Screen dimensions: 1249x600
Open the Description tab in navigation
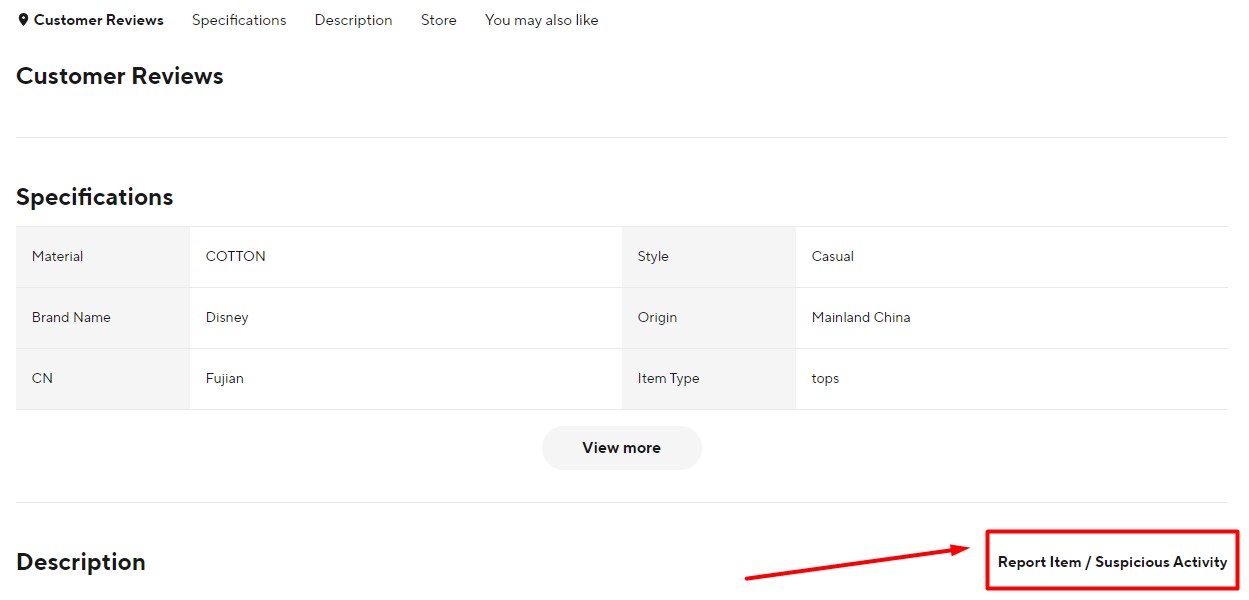click(353, 19)
